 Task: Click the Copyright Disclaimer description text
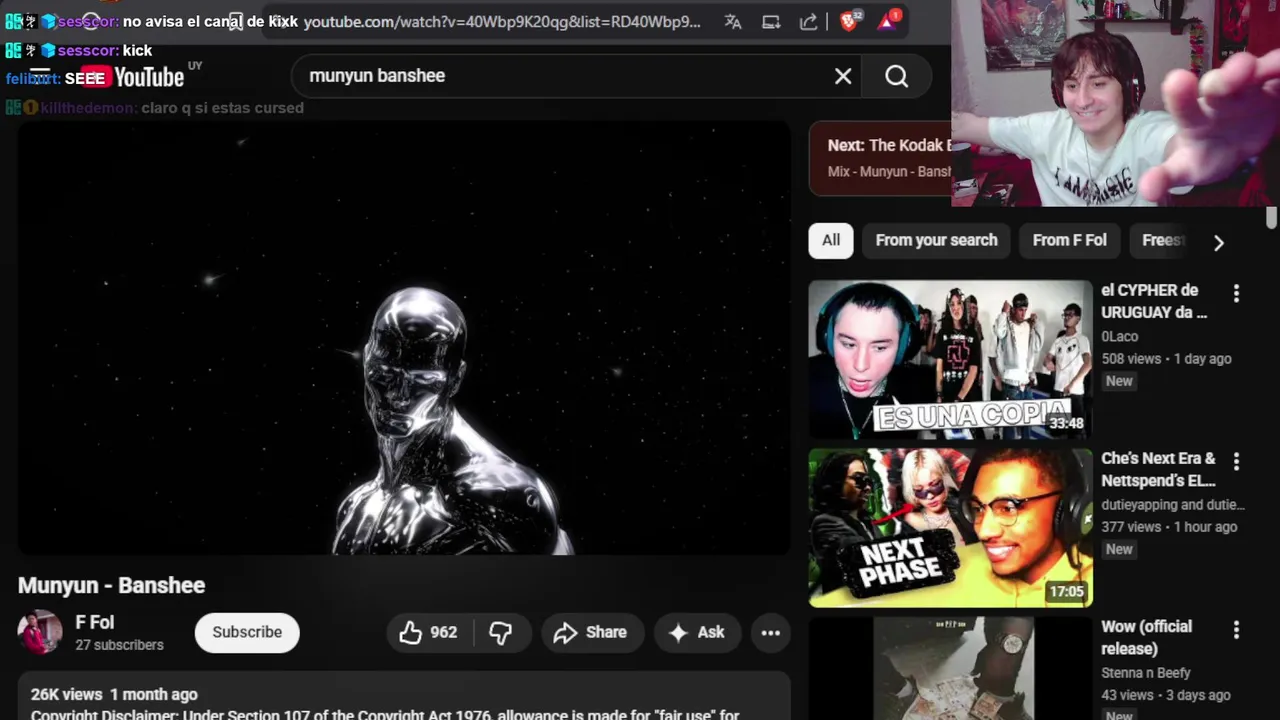pos(385,714)
